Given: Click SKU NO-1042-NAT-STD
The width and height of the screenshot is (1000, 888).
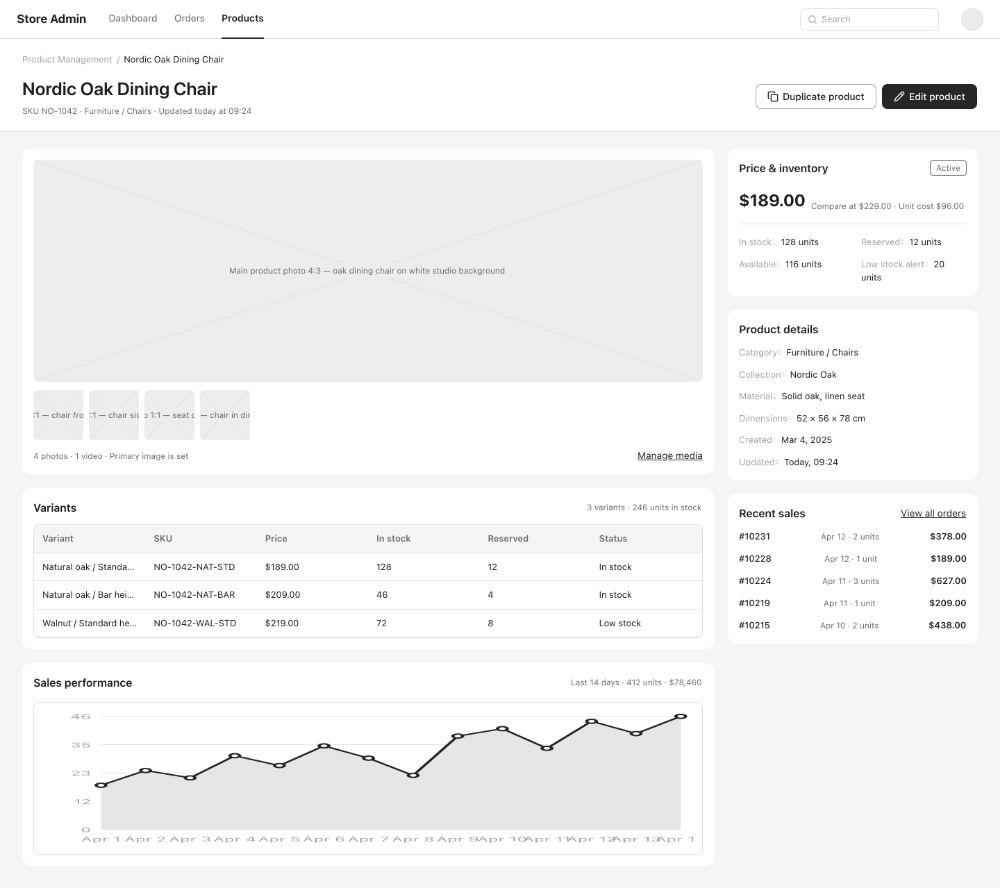Looking at the screenshot, I should (x=194, y=566).
